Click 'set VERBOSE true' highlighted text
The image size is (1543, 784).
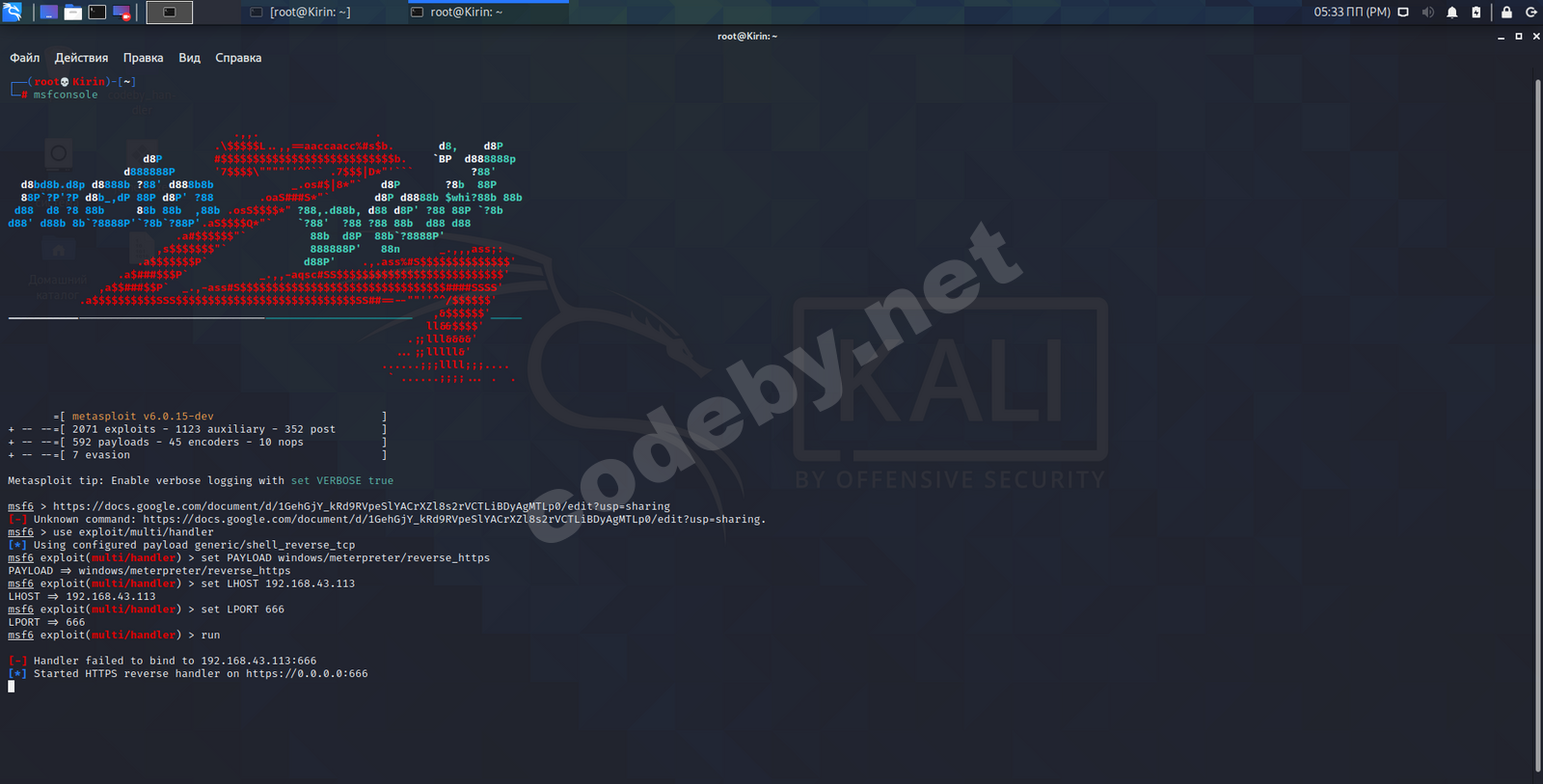tap(342, 480)
